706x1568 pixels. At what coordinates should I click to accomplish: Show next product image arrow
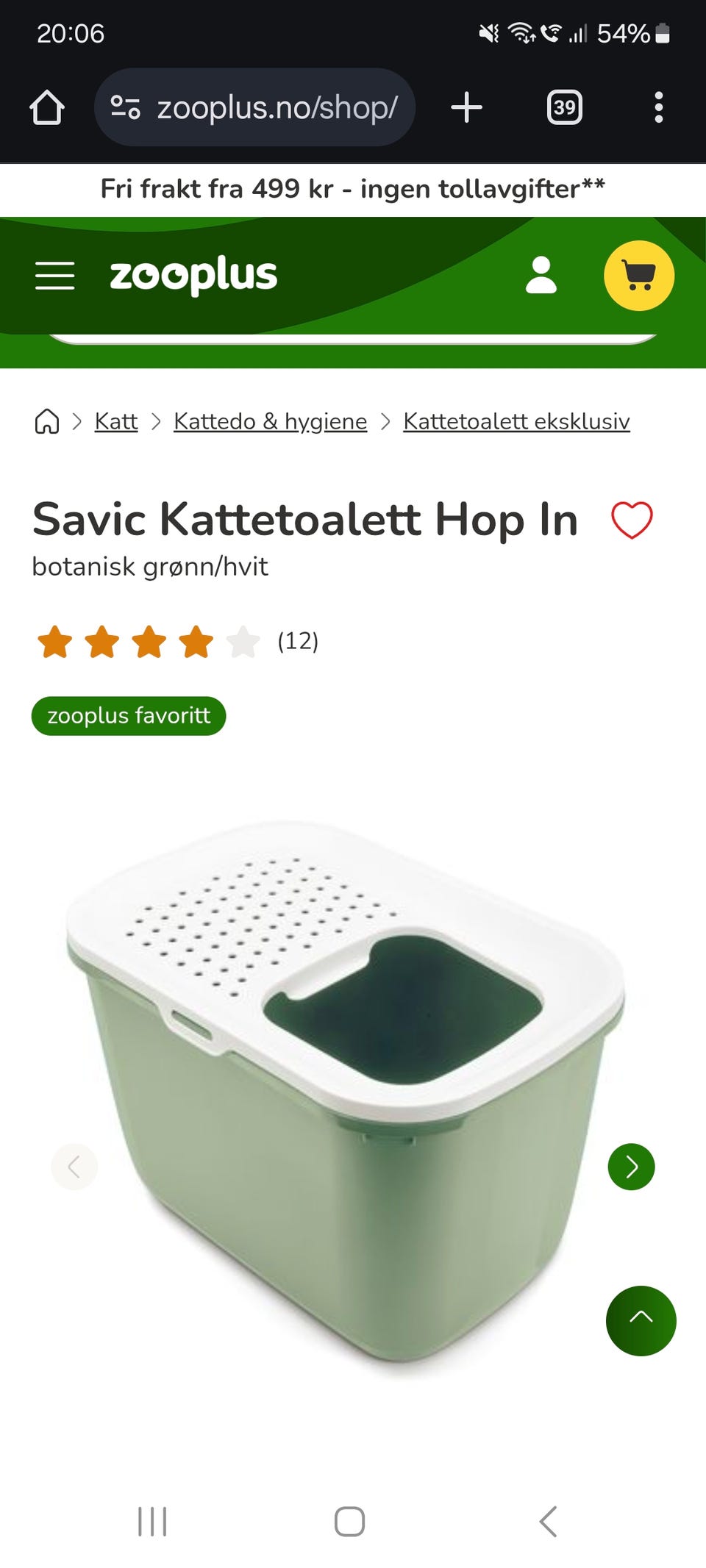pos(632,1167)
